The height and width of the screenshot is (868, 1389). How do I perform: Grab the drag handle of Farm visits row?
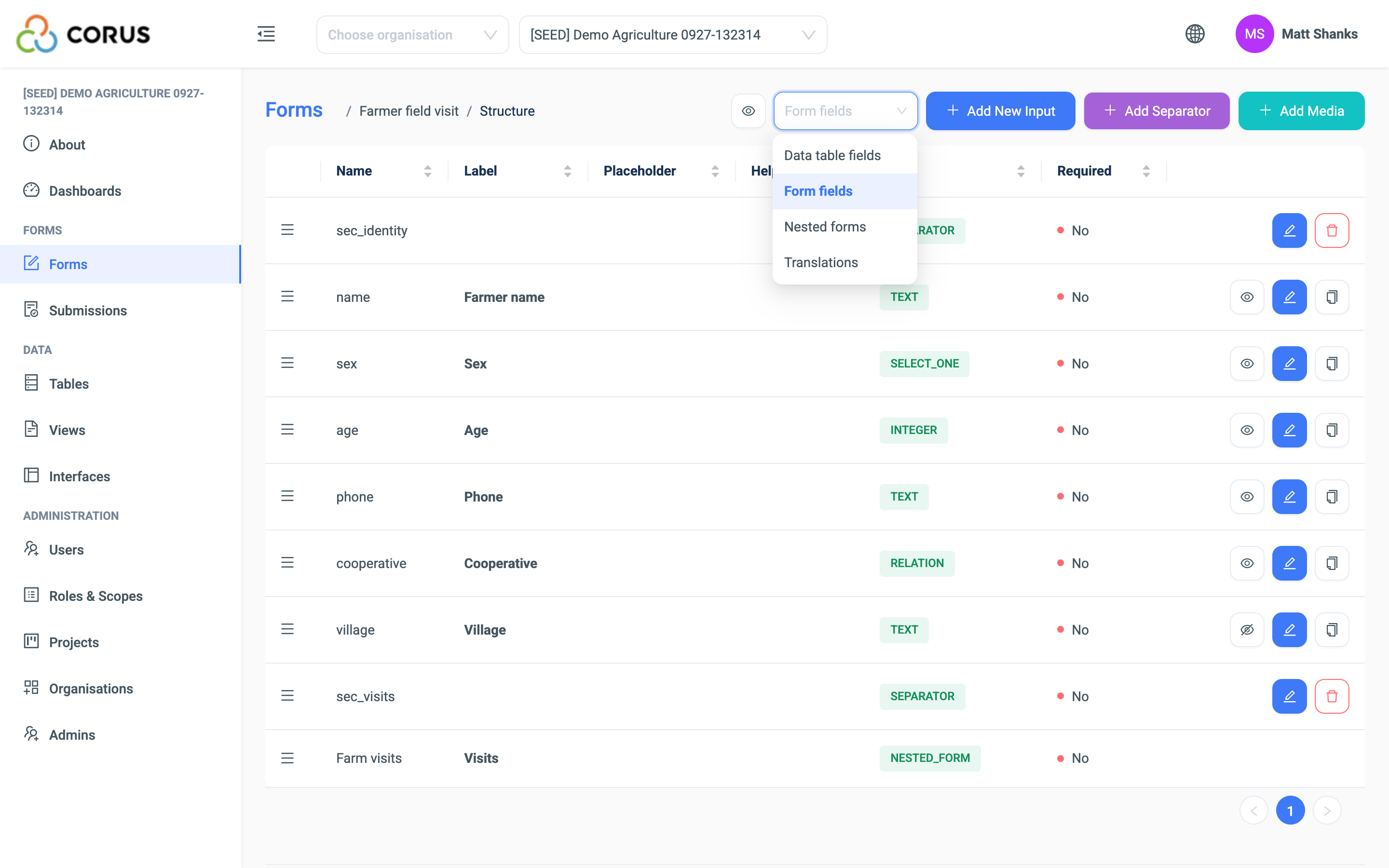pyautogui.click(x=287, y=758)
